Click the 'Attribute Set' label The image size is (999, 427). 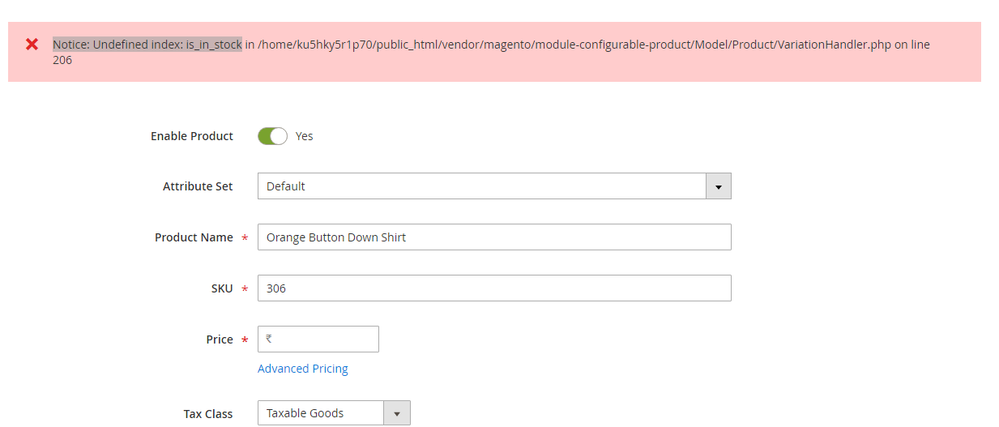[x=198, y=186]
